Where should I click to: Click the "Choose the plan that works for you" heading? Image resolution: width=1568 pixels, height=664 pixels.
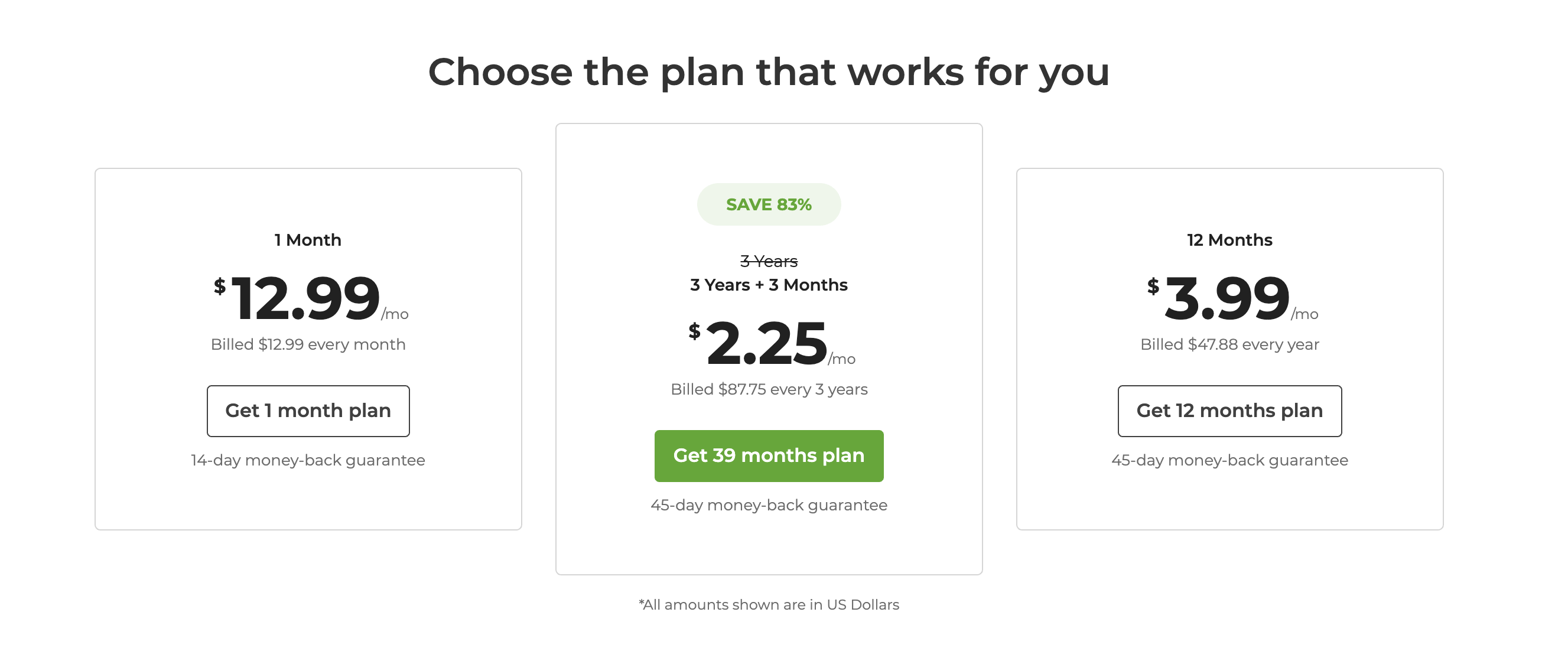pos(768,72)
